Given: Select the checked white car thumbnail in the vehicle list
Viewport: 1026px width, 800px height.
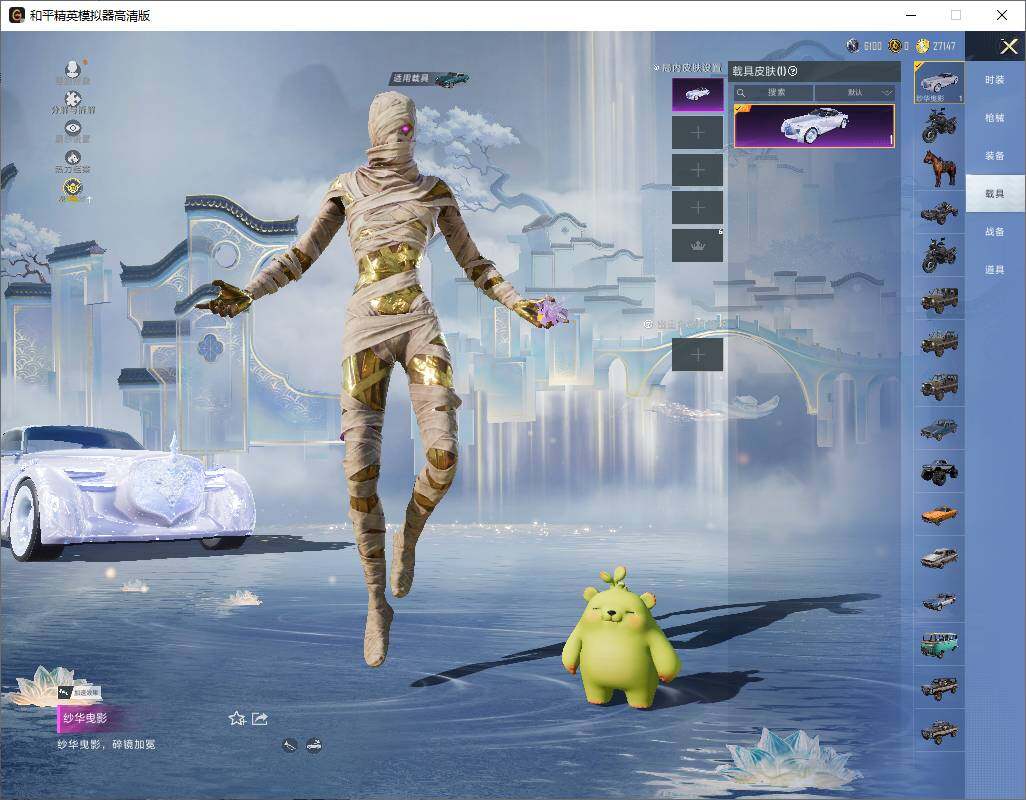Looking at the screenshot, I should [939, 82].
